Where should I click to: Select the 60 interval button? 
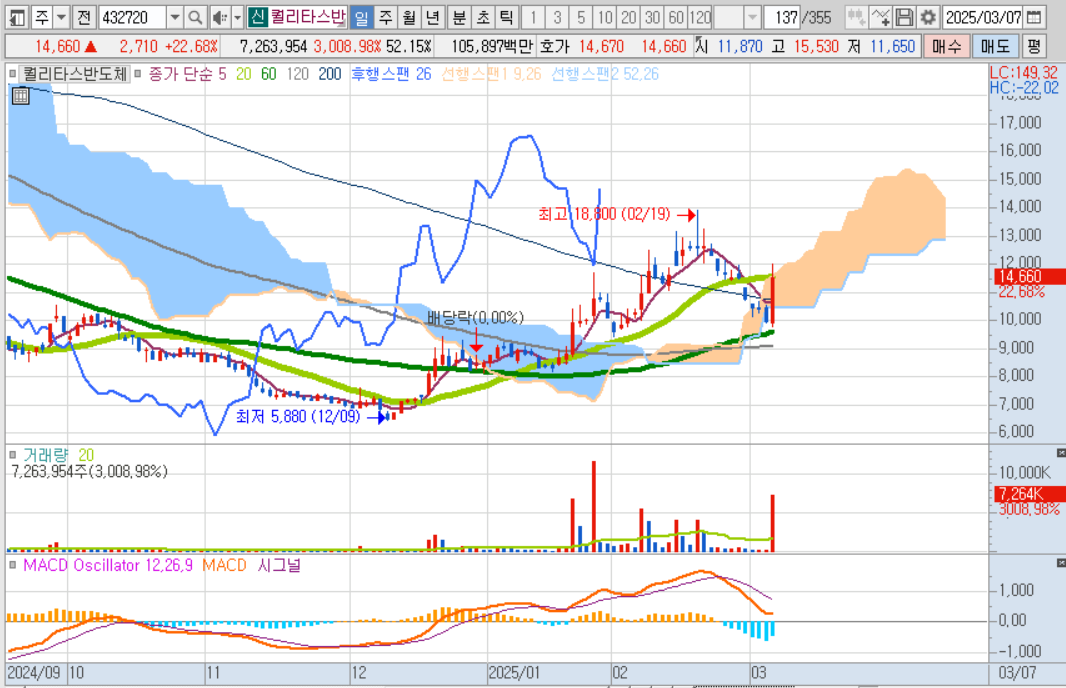point(676,17)
